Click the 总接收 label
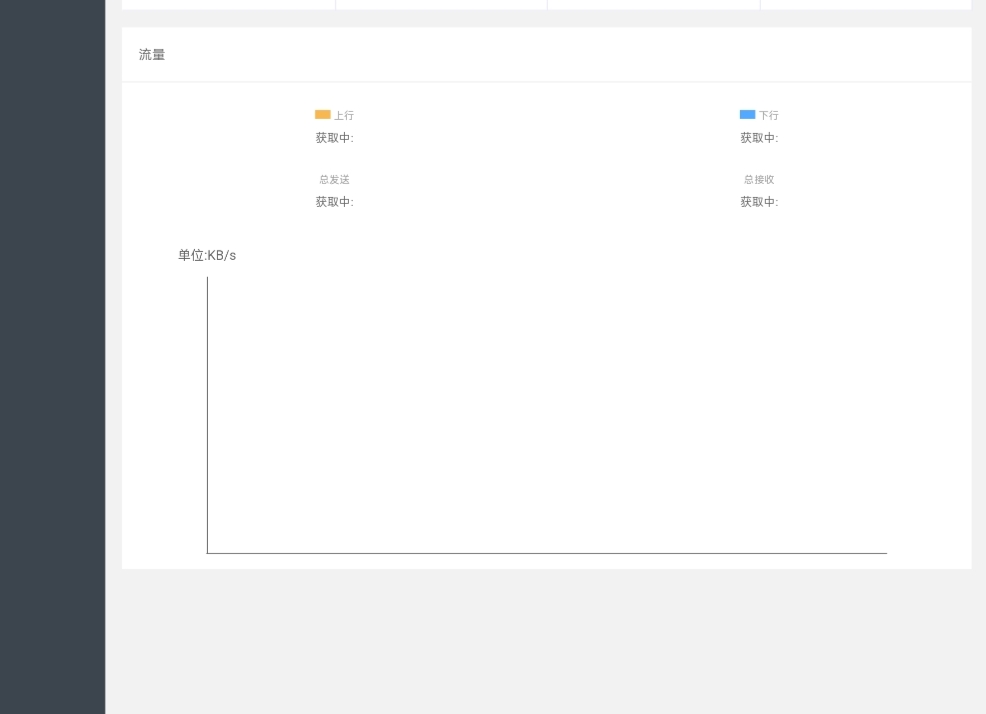Image resolution: width=986 pixels, height=714 pixels. click(759, 179)
